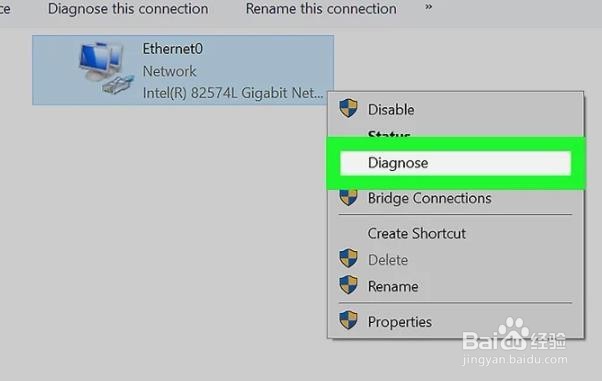
Task: Open the partially hidden Status entry
Action: [x=389, y=133]
